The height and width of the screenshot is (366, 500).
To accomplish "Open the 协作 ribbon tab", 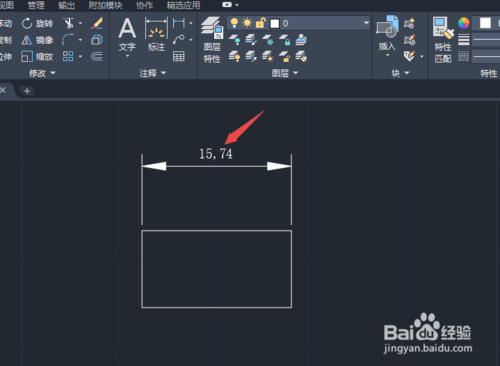I will pos(145,5).
